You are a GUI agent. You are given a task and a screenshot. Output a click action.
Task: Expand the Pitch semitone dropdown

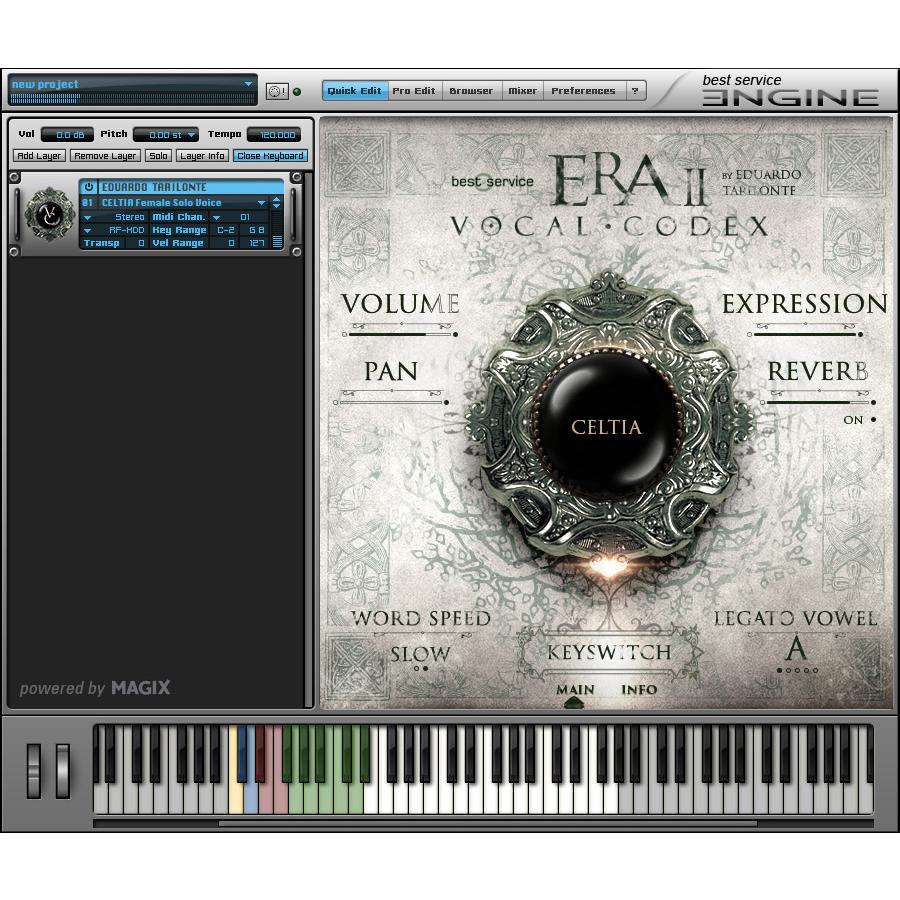click(190, 134)
